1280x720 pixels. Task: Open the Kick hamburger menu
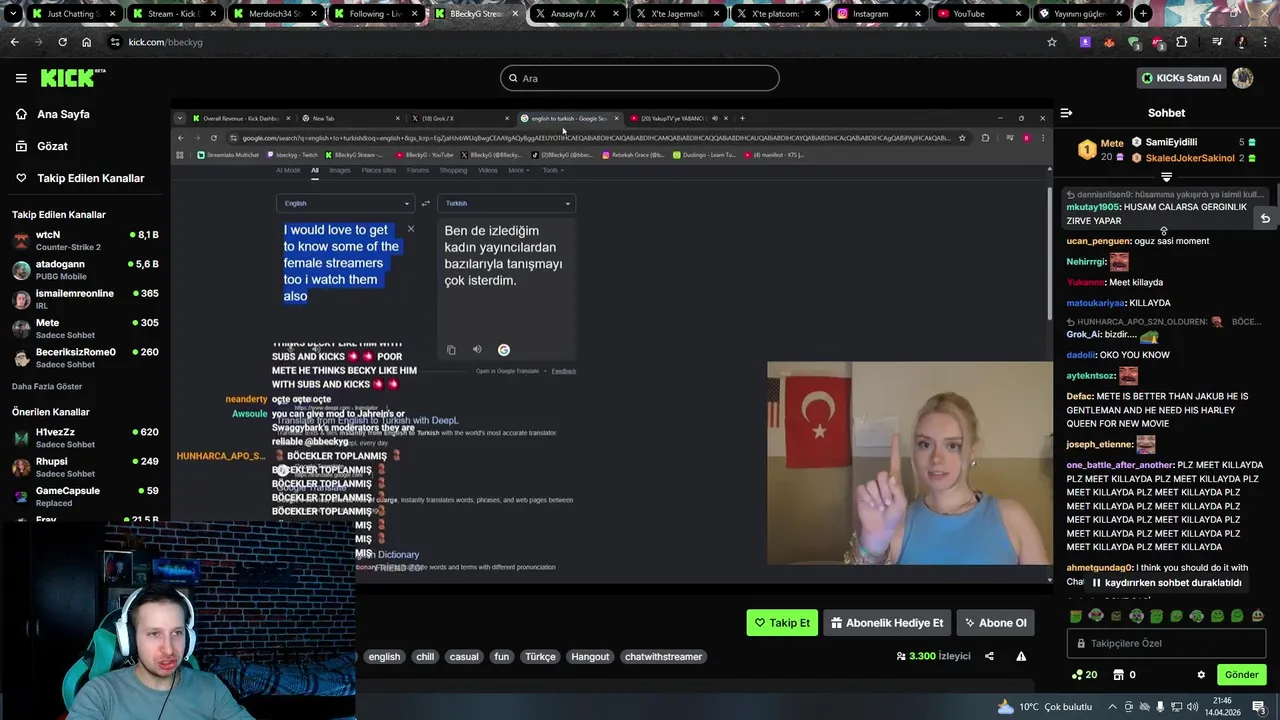[x=21, y=78]
